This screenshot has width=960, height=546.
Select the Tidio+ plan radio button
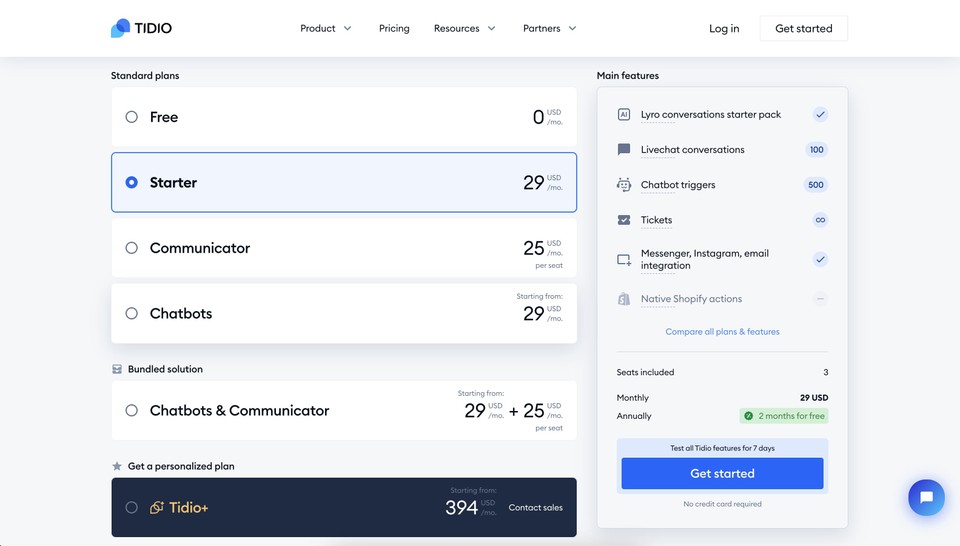132,507
